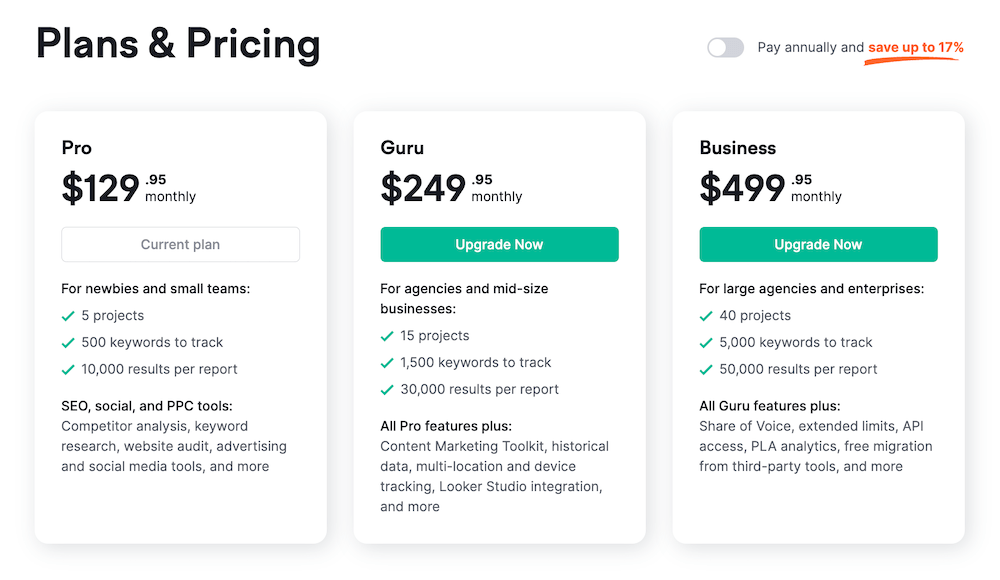Screen dimensions: 1000x580
Task: Click the checkmark icon beside 5 projects
Action: (x=68, y=316)
